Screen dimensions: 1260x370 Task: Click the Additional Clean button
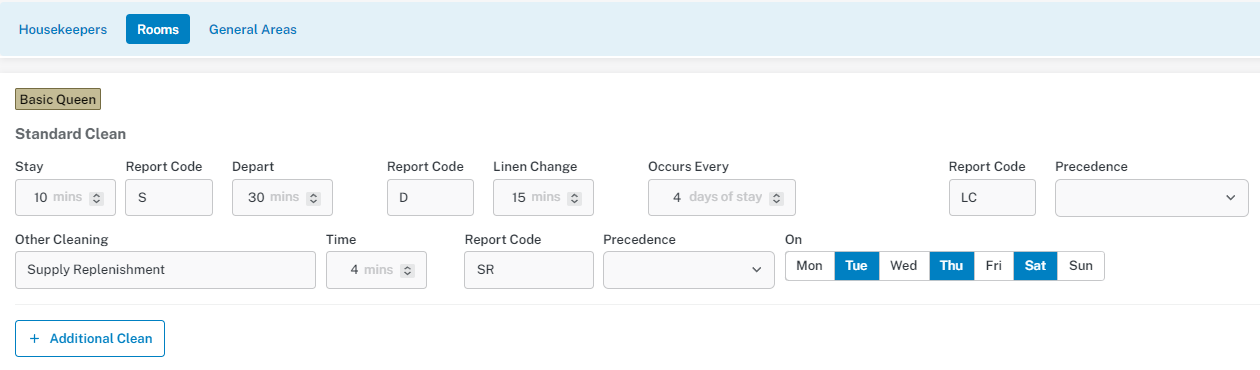click(x=90, y=338)
